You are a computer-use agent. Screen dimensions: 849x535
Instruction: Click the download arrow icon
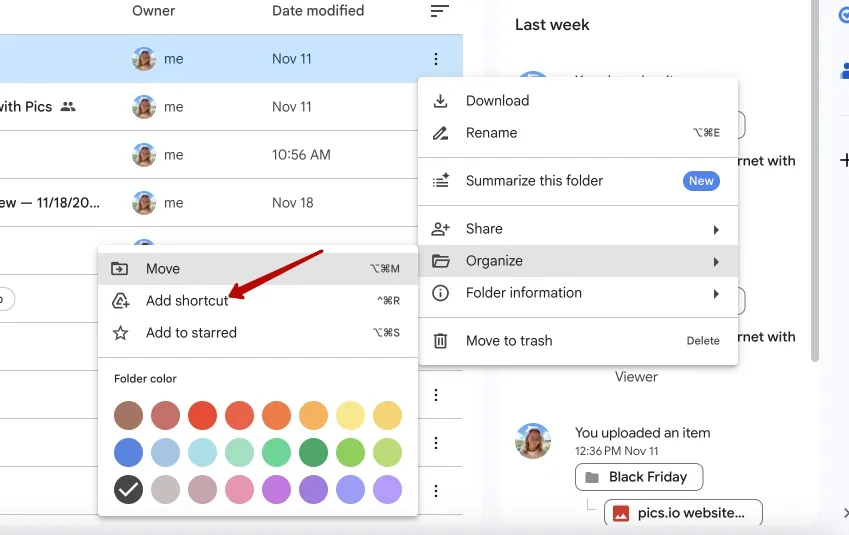point(440,101)
